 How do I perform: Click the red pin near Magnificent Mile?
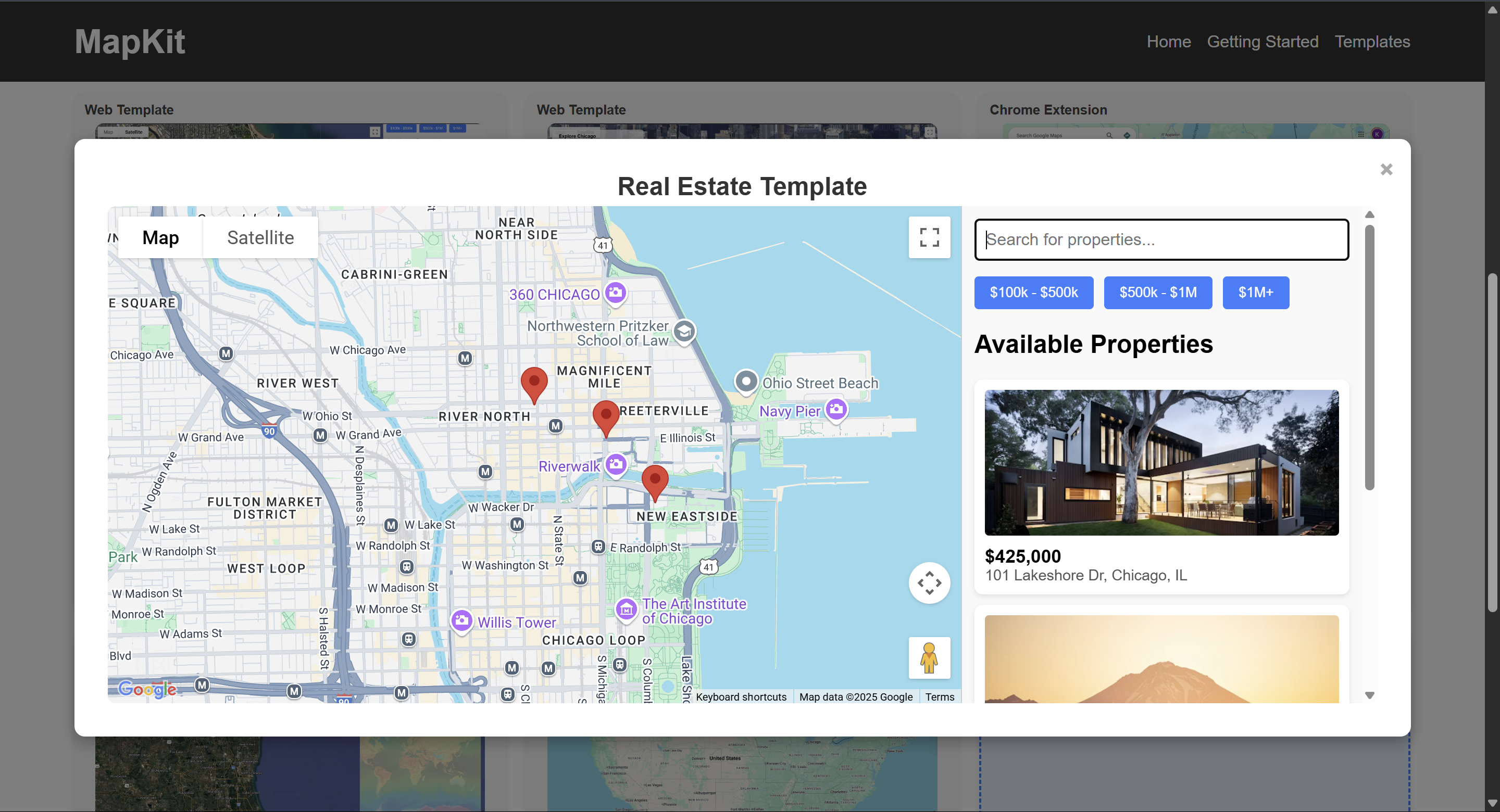click(x=533, y=383)
